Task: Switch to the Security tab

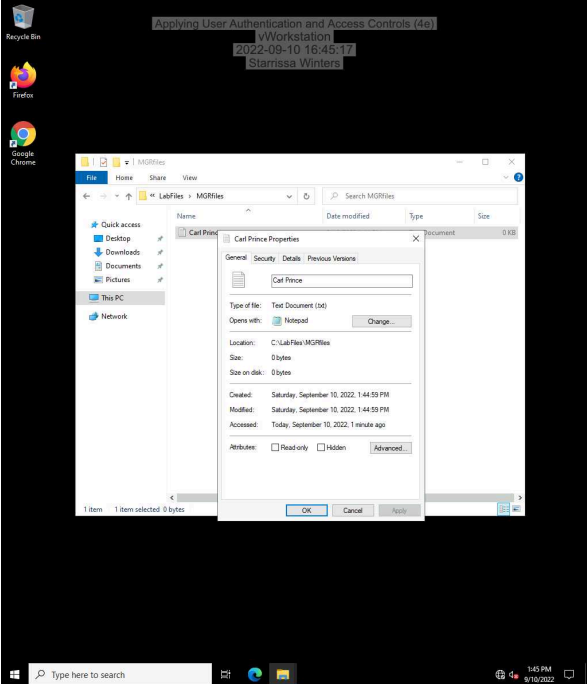Action: (264, 258)
